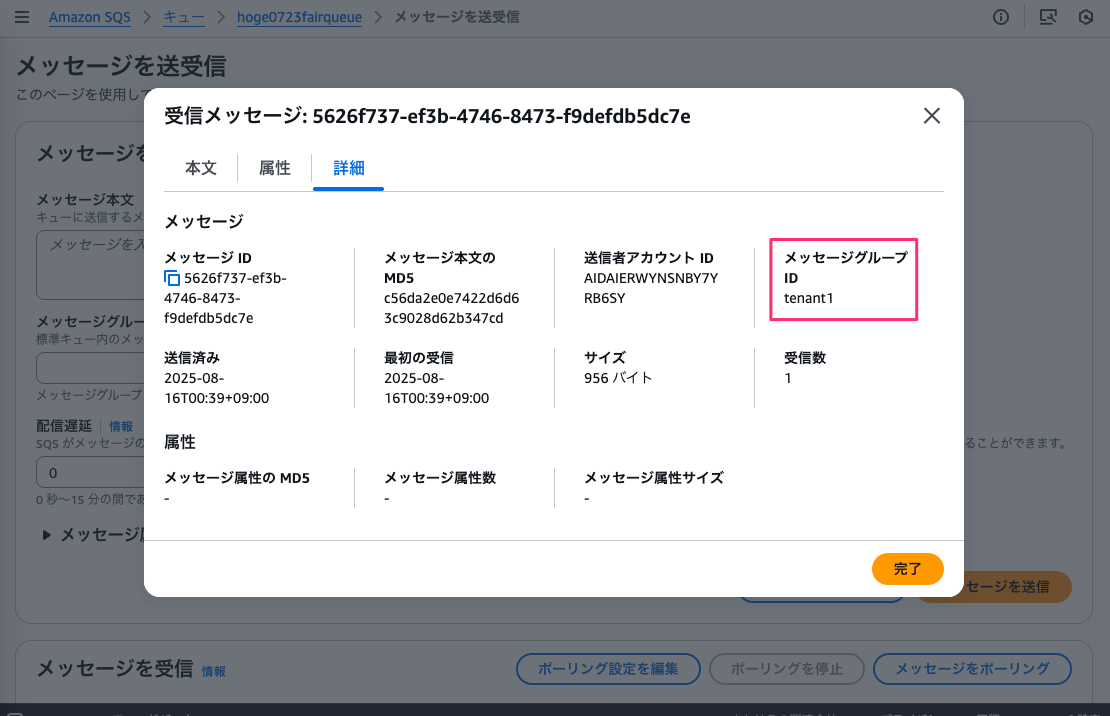This screenshot has width=1110, height=716.
Task: Open 情報 link beside 配信遅延
Action: (x=121, y=426)
